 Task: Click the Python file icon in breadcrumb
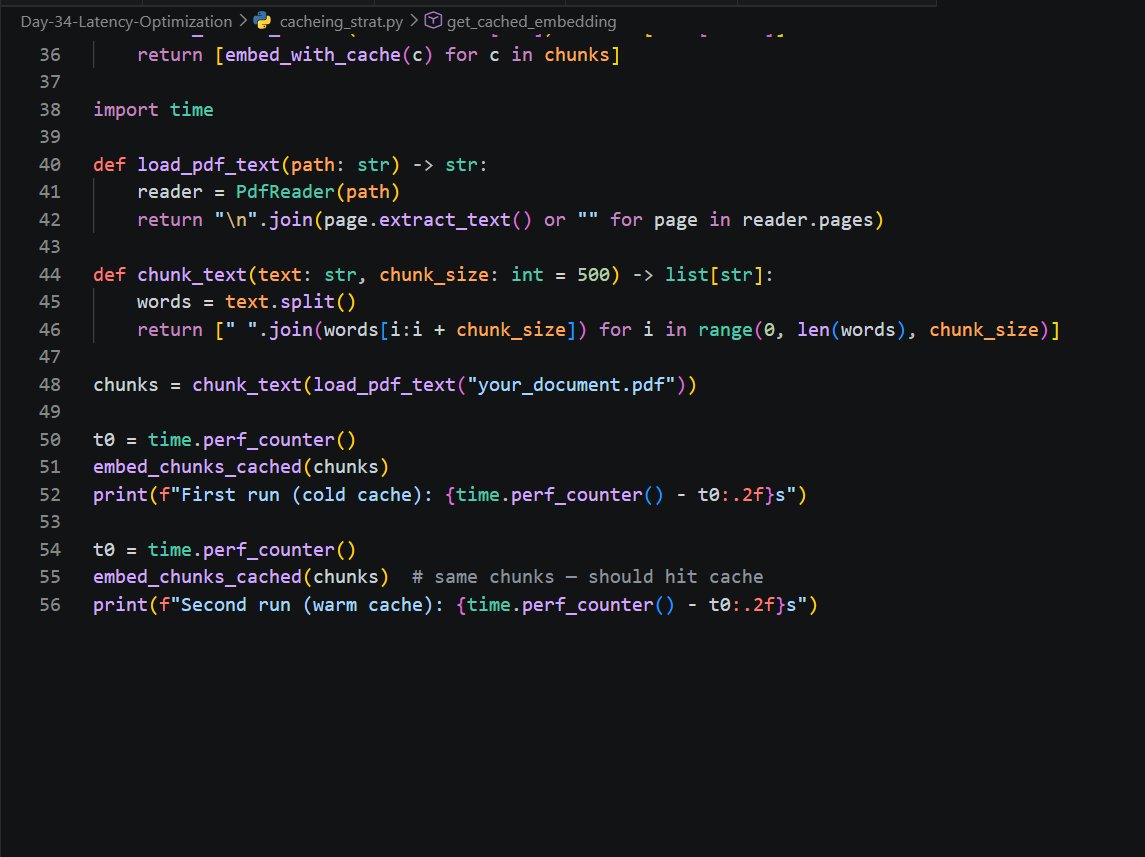(262, 21)
